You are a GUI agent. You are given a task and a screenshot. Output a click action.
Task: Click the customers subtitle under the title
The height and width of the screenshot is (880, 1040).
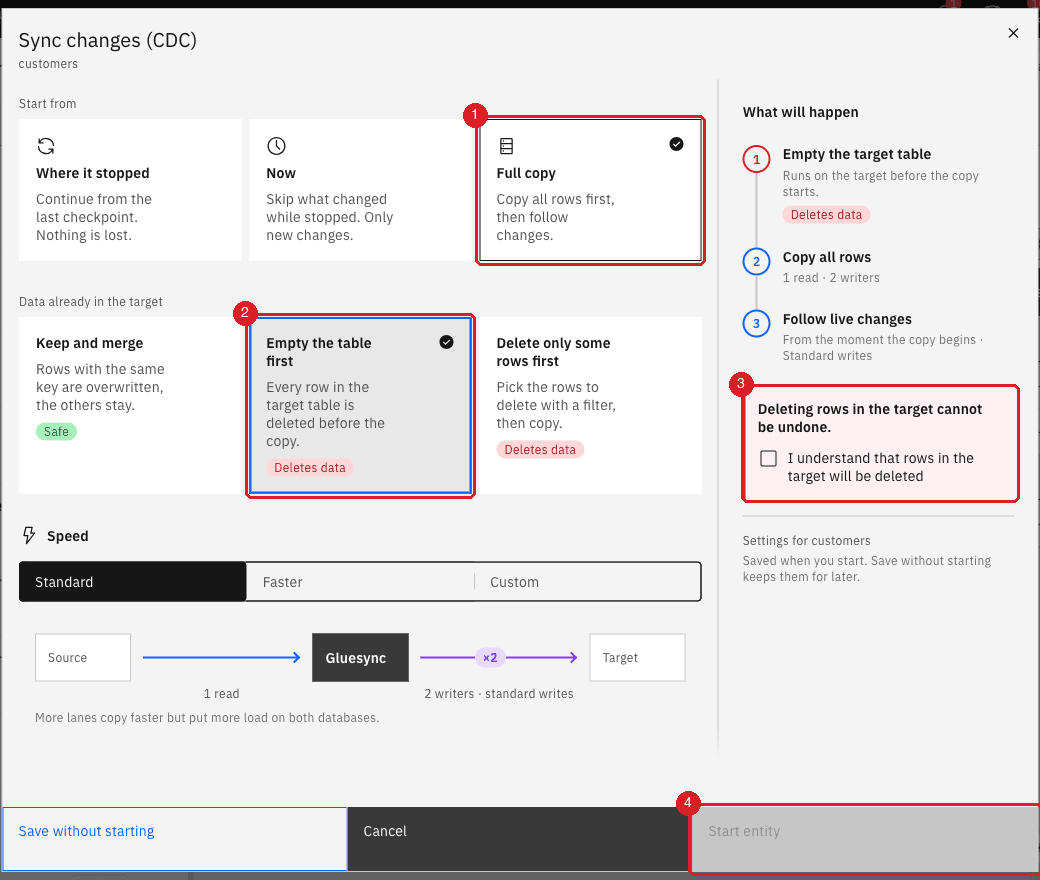[x=48, y=64]
